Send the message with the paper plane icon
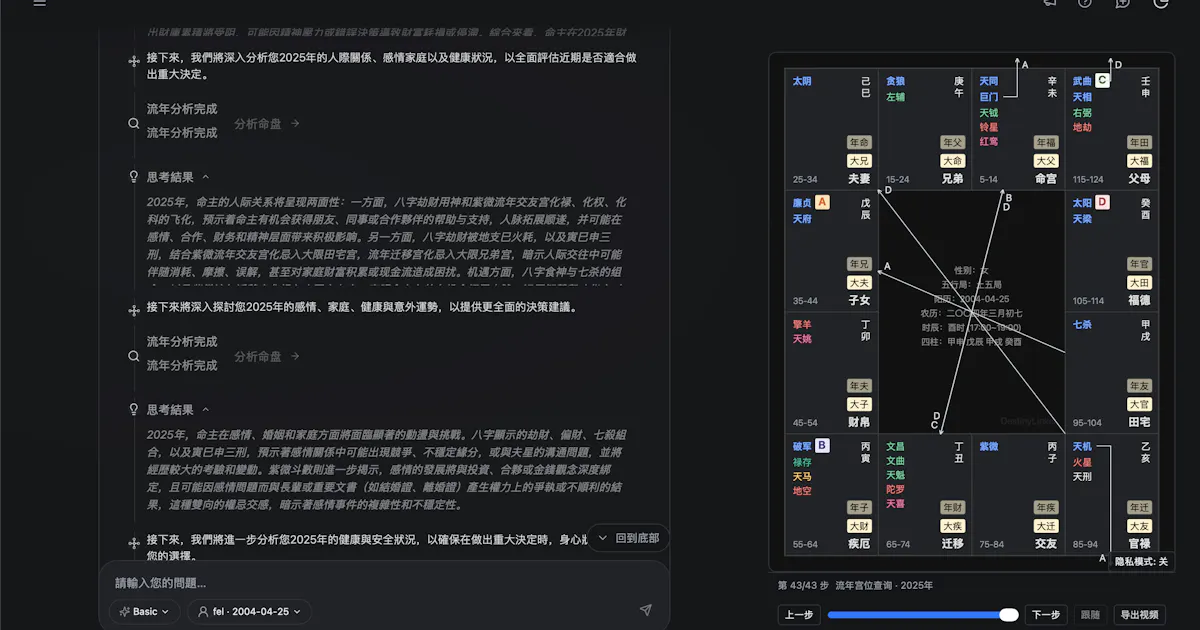This screenshot has width=1200, height=630. coord(645,610)
